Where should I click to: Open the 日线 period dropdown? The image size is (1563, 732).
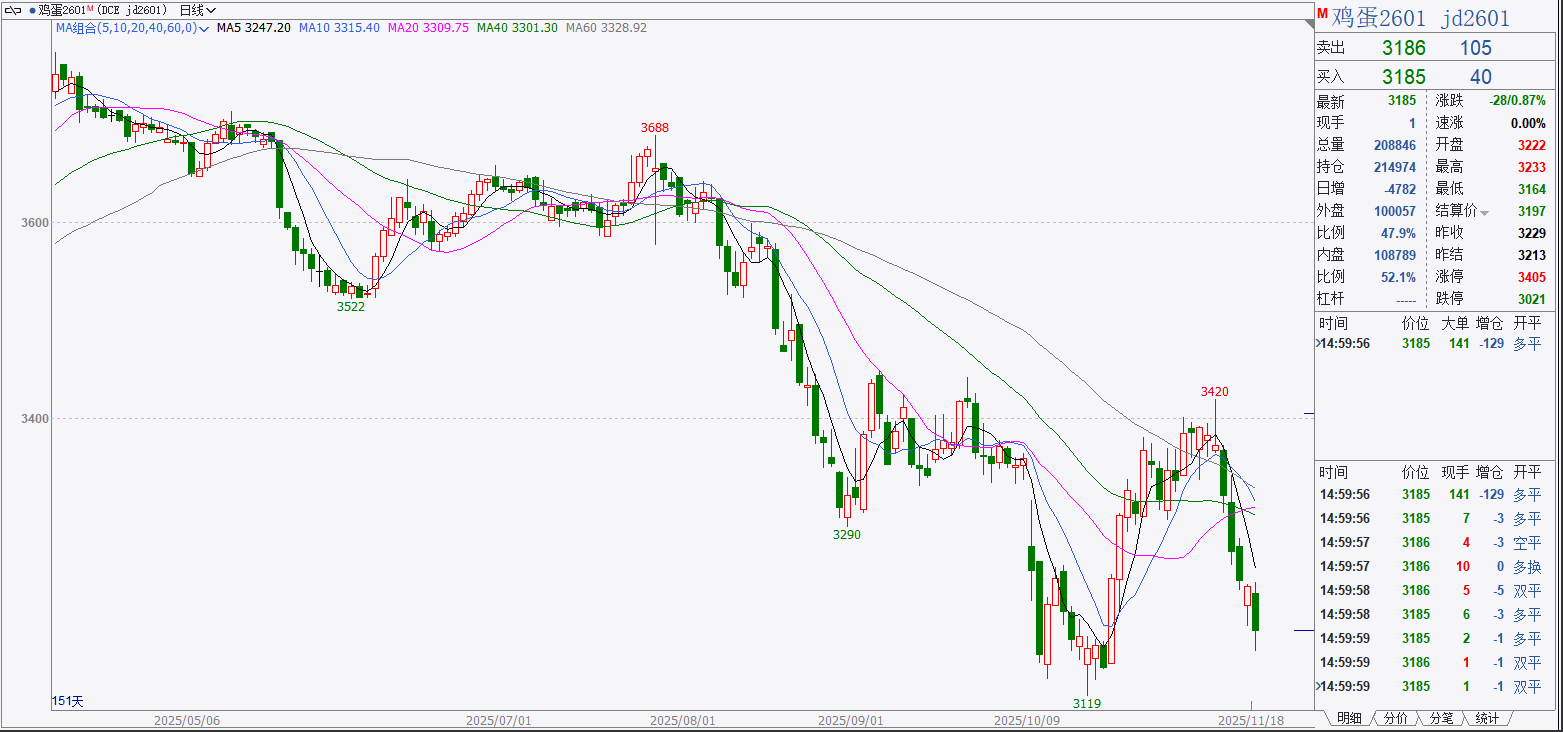(x=197, y=10)
